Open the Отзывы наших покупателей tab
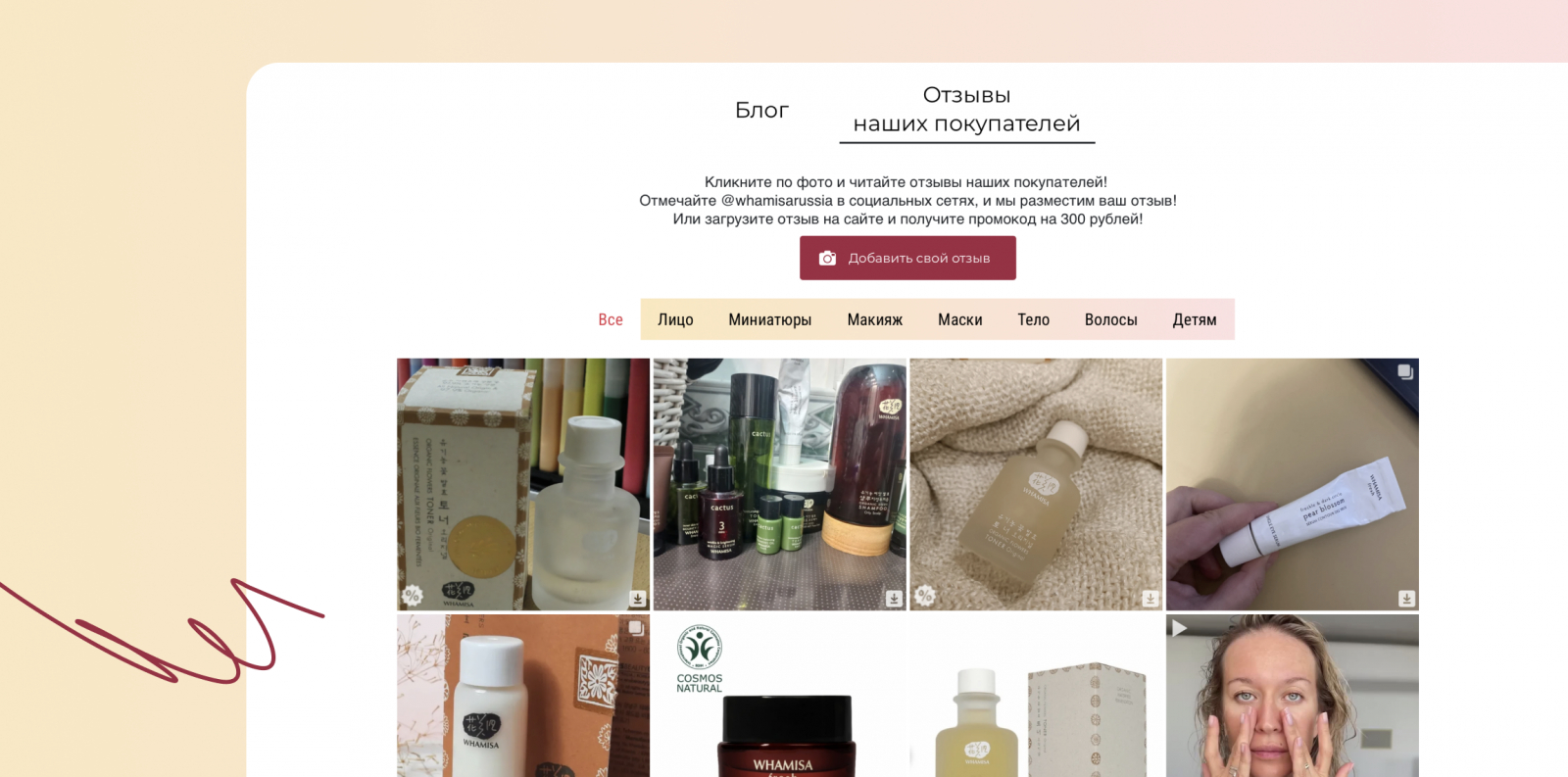The width and height of the screenshot is (1568, 777). click(x=966, y=110)
